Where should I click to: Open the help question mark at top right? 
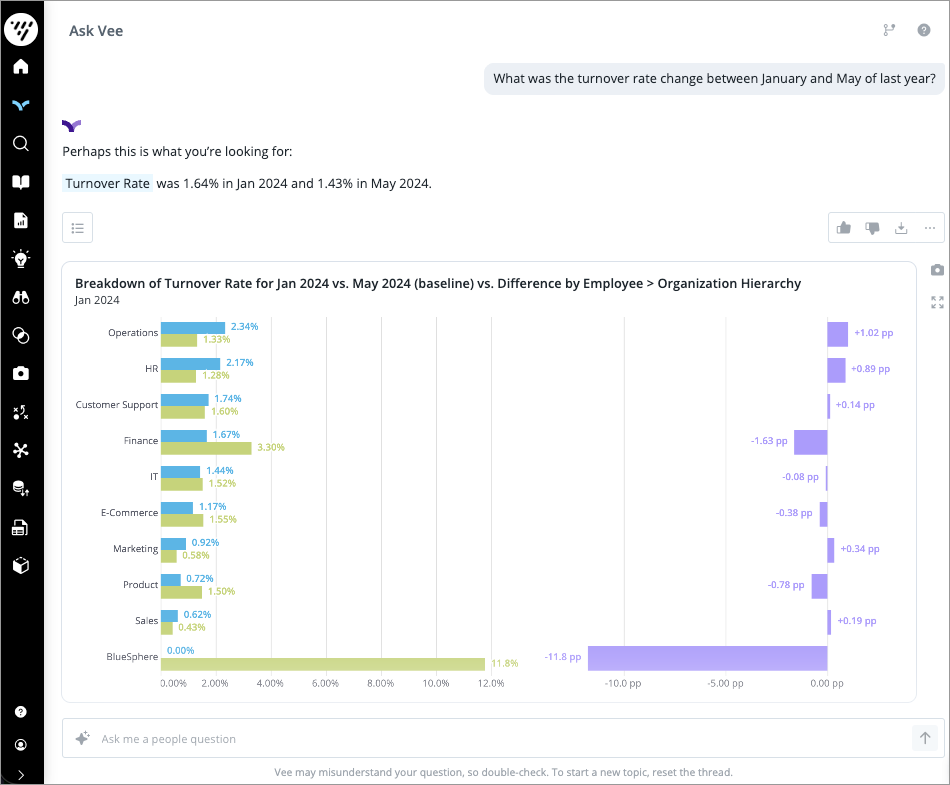tap(924, 30)
